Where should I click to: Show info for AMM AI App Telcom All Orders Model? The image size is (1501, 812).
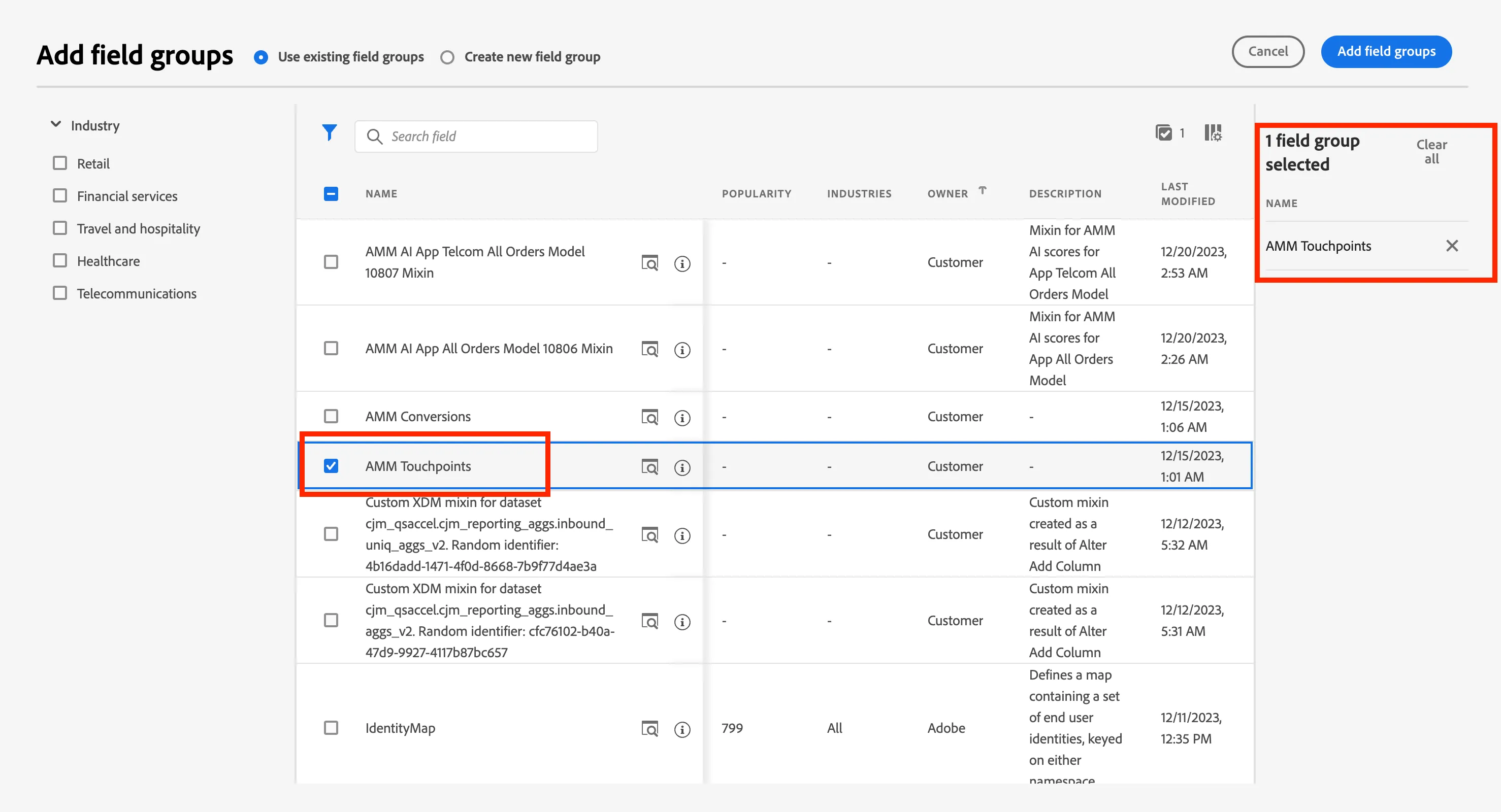click(x=682, y=264)
